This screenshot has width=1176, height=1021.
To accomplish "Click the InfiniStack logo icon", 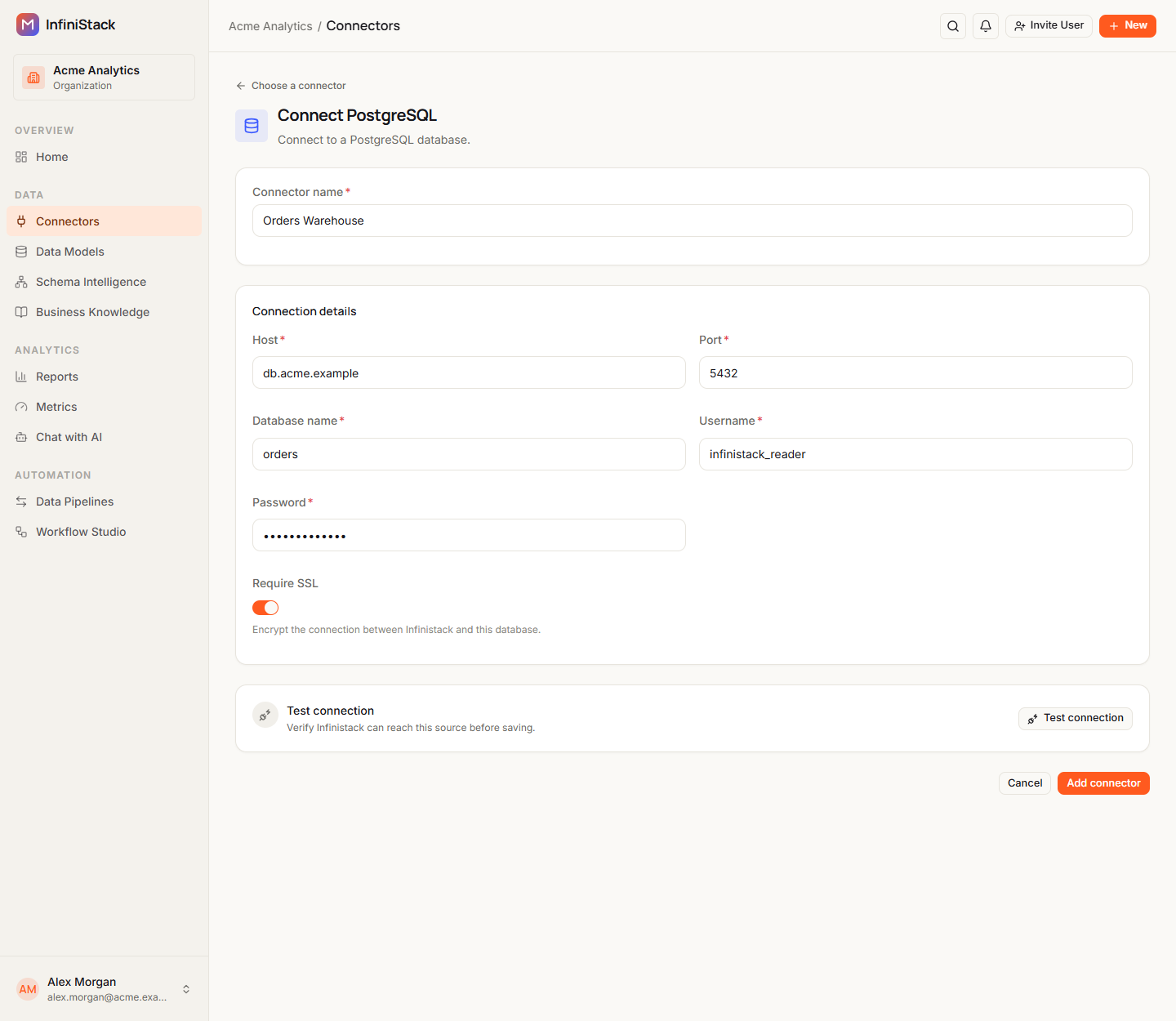I will 28,25.
